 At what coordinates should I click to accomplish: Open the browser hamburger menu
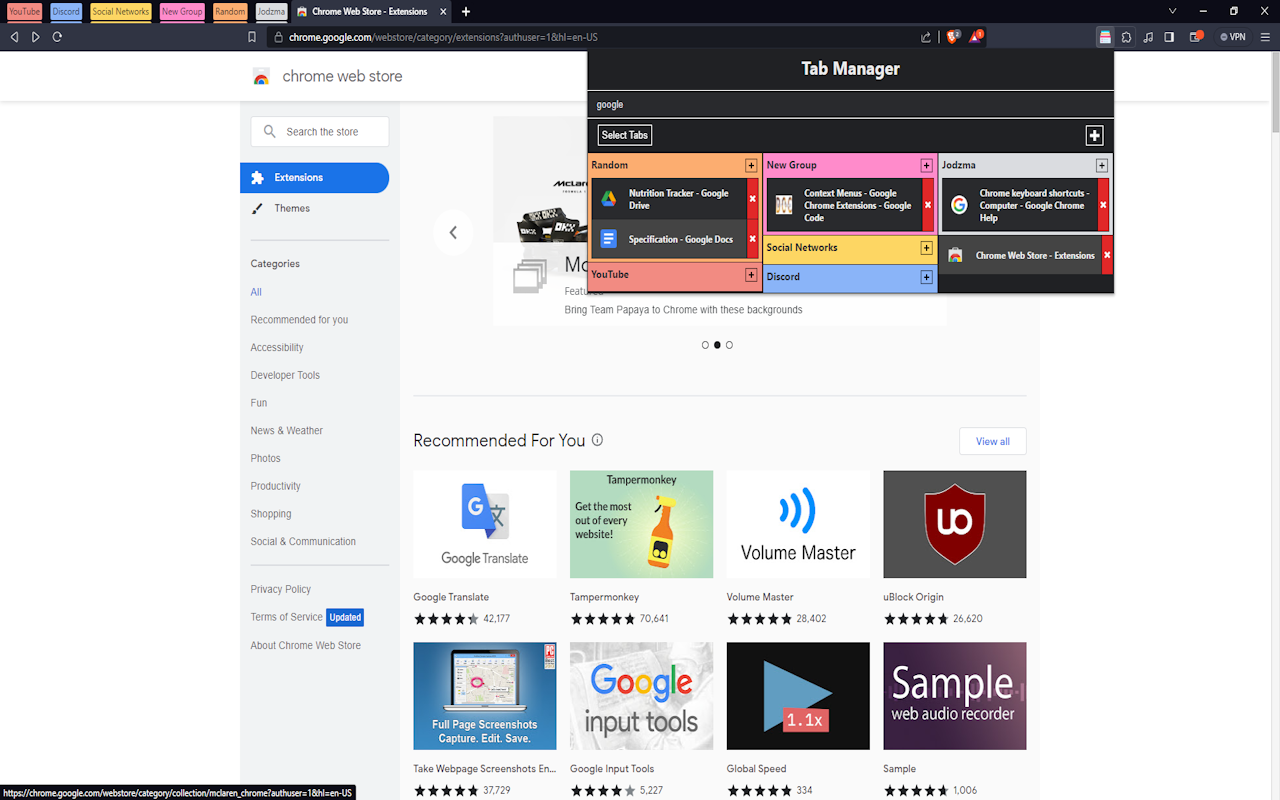click(x=1266, y=36)
